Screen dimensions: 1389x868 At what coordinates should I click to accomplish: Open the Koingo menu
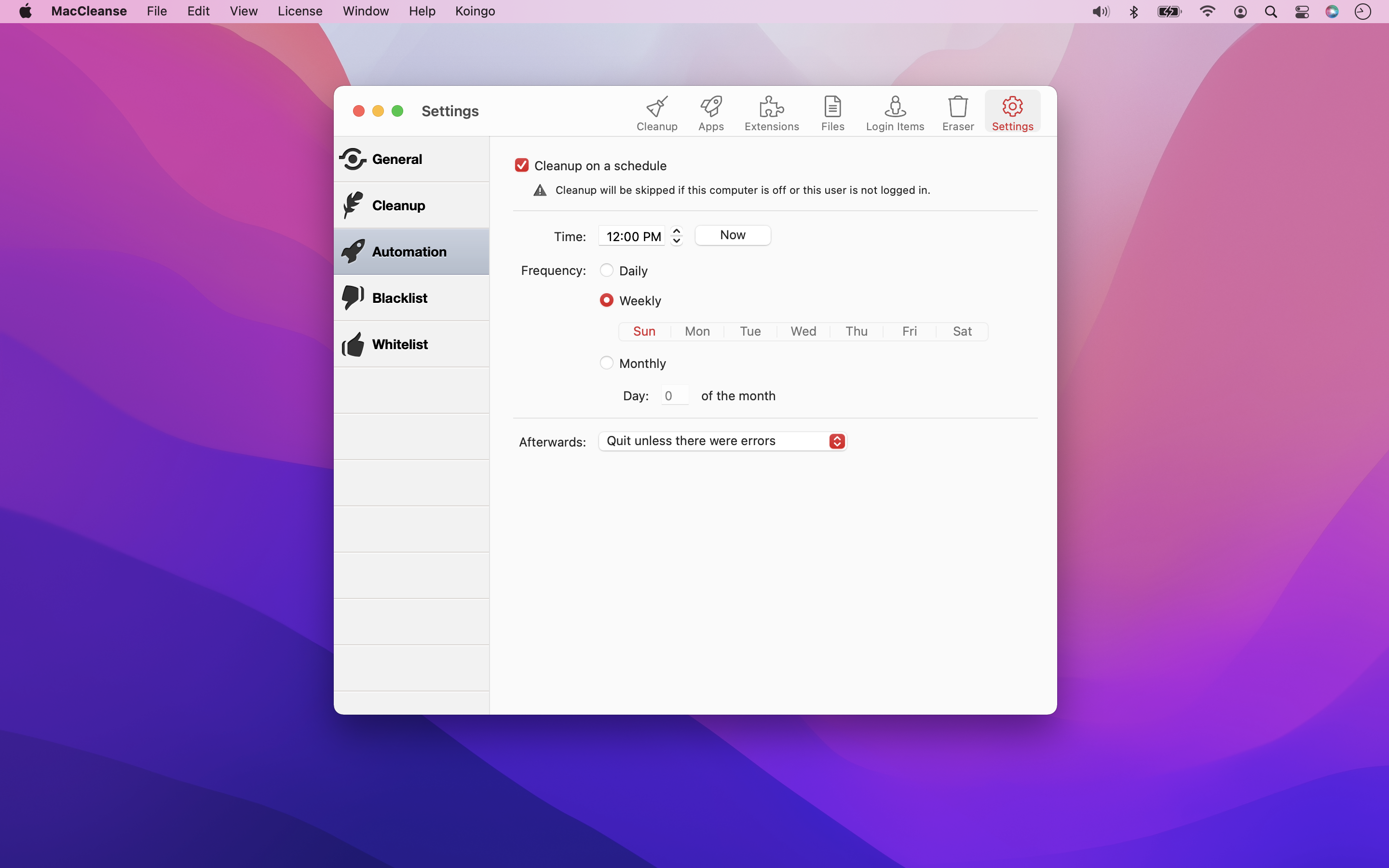(475, 12)
